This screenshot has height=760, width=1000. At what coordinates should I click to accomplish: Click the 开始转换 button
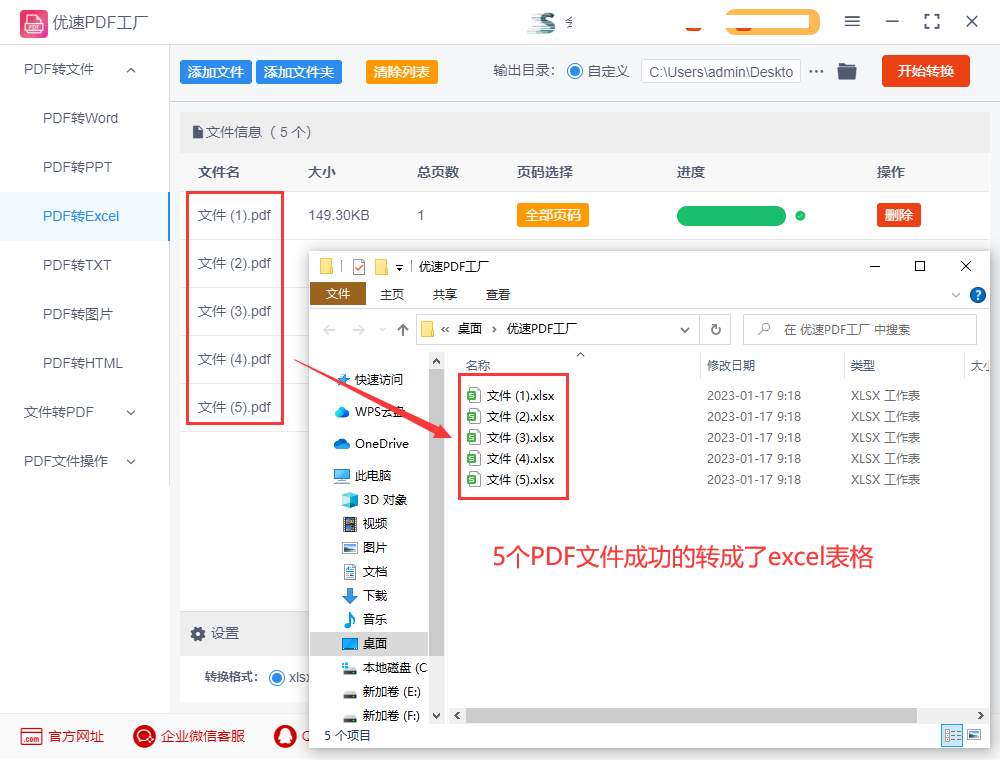pyautogui.click(x=925, y=71)
